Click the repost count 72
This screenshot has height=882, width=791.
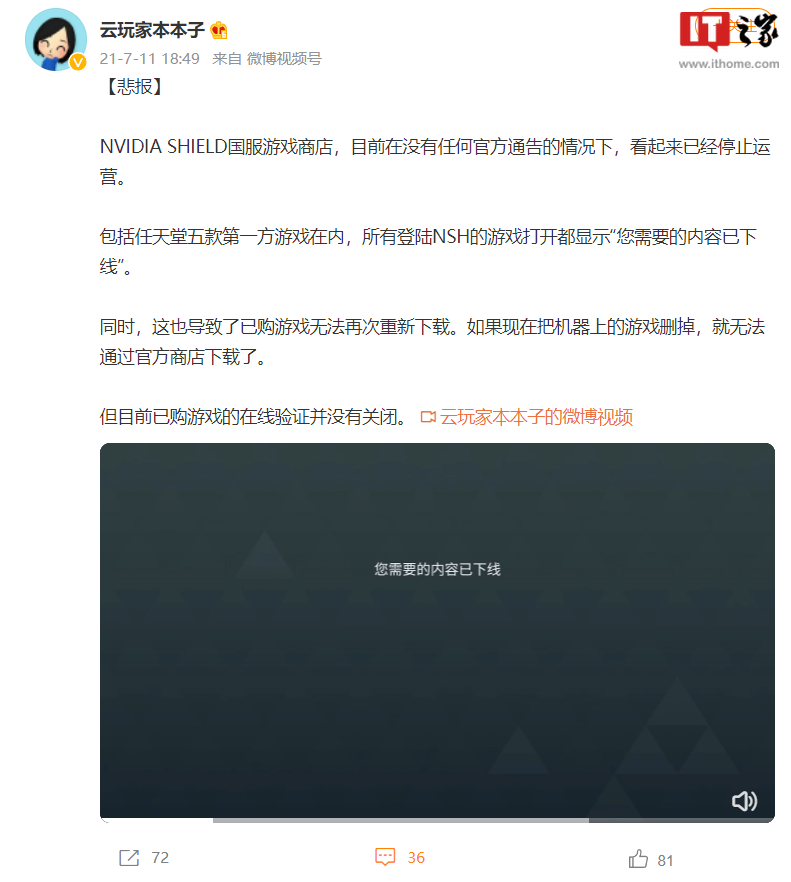tap(160, 858)
